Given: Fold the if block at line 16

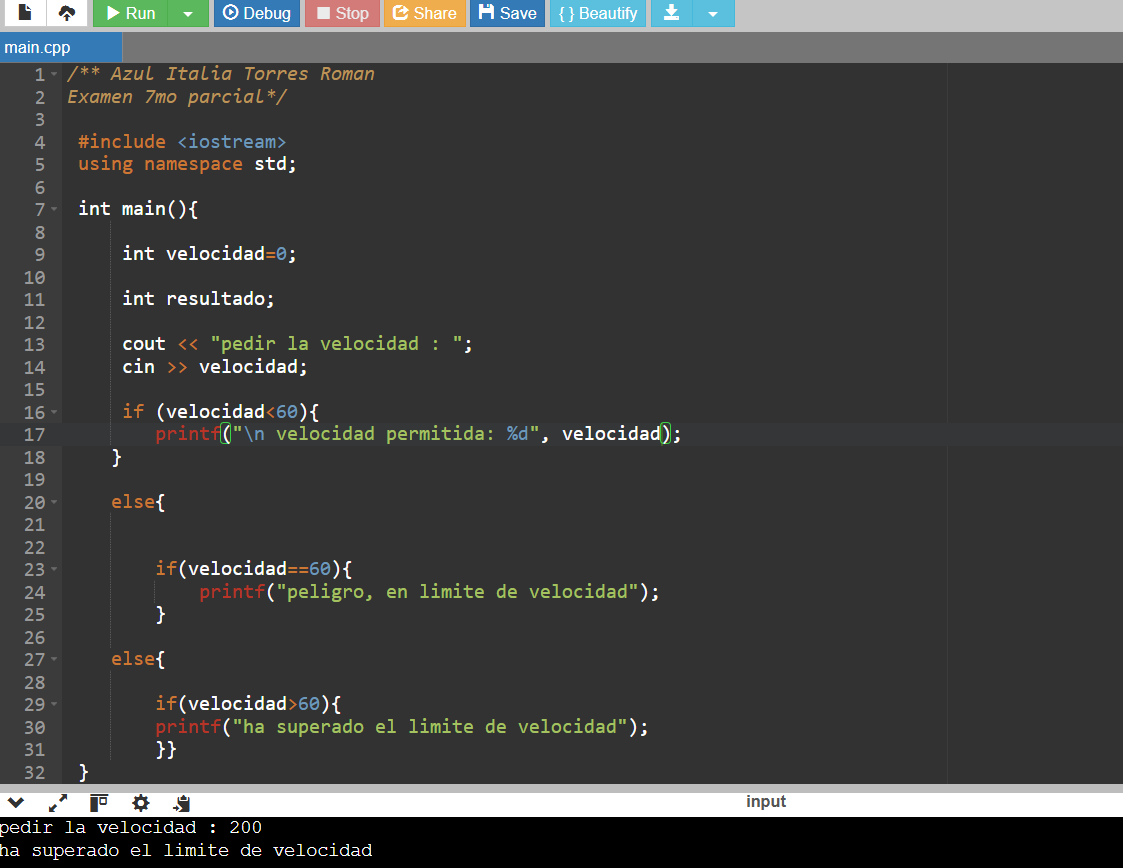Looking at the screenshot, I should pyautogui.click(x=54, y=412).
